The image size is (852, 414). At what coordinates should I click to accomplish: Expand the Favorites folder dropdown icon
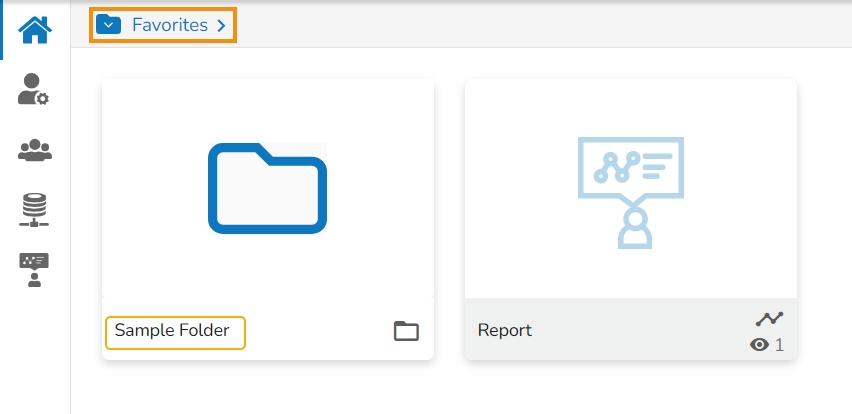(x=108, y=25)
